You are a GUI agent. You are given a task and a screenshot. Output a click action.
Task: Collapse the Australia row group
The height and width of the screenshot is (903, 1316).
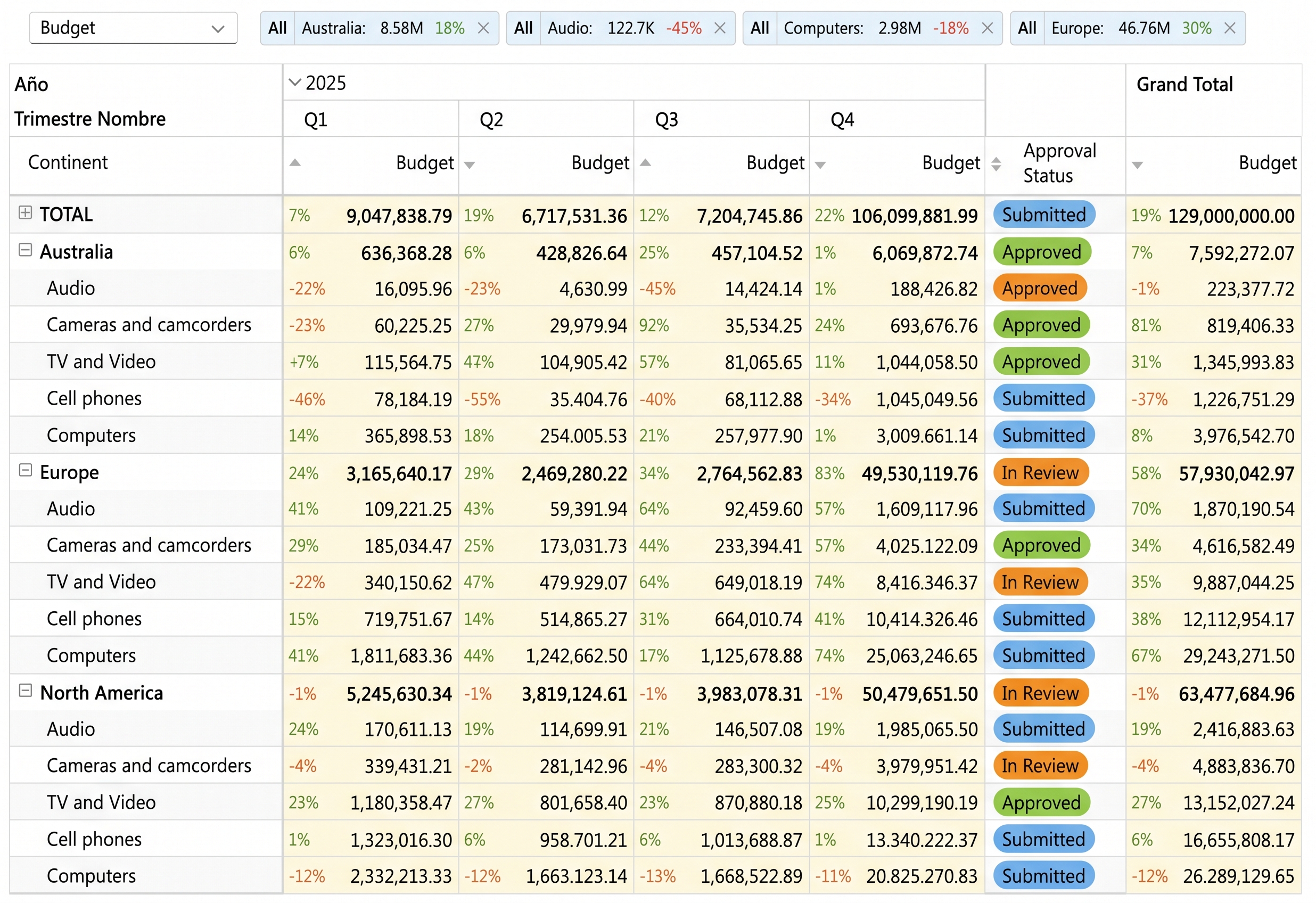coord(25,250)
